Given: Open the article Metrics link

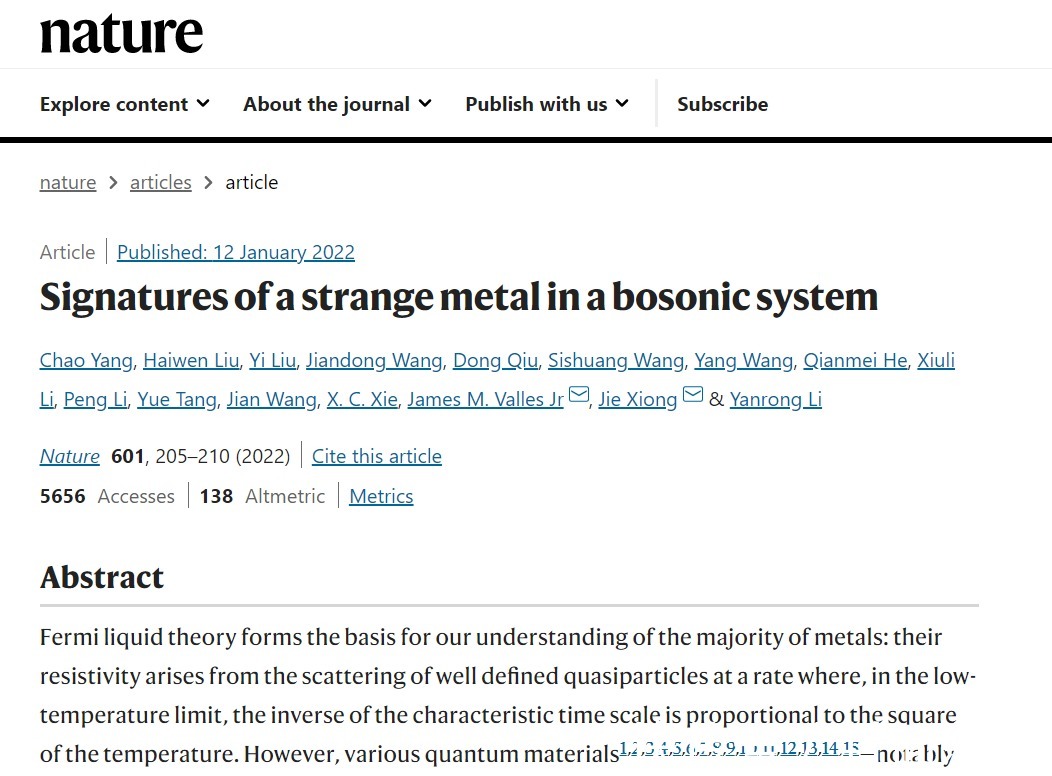Looking at the screenshot, I should (381, 496).
